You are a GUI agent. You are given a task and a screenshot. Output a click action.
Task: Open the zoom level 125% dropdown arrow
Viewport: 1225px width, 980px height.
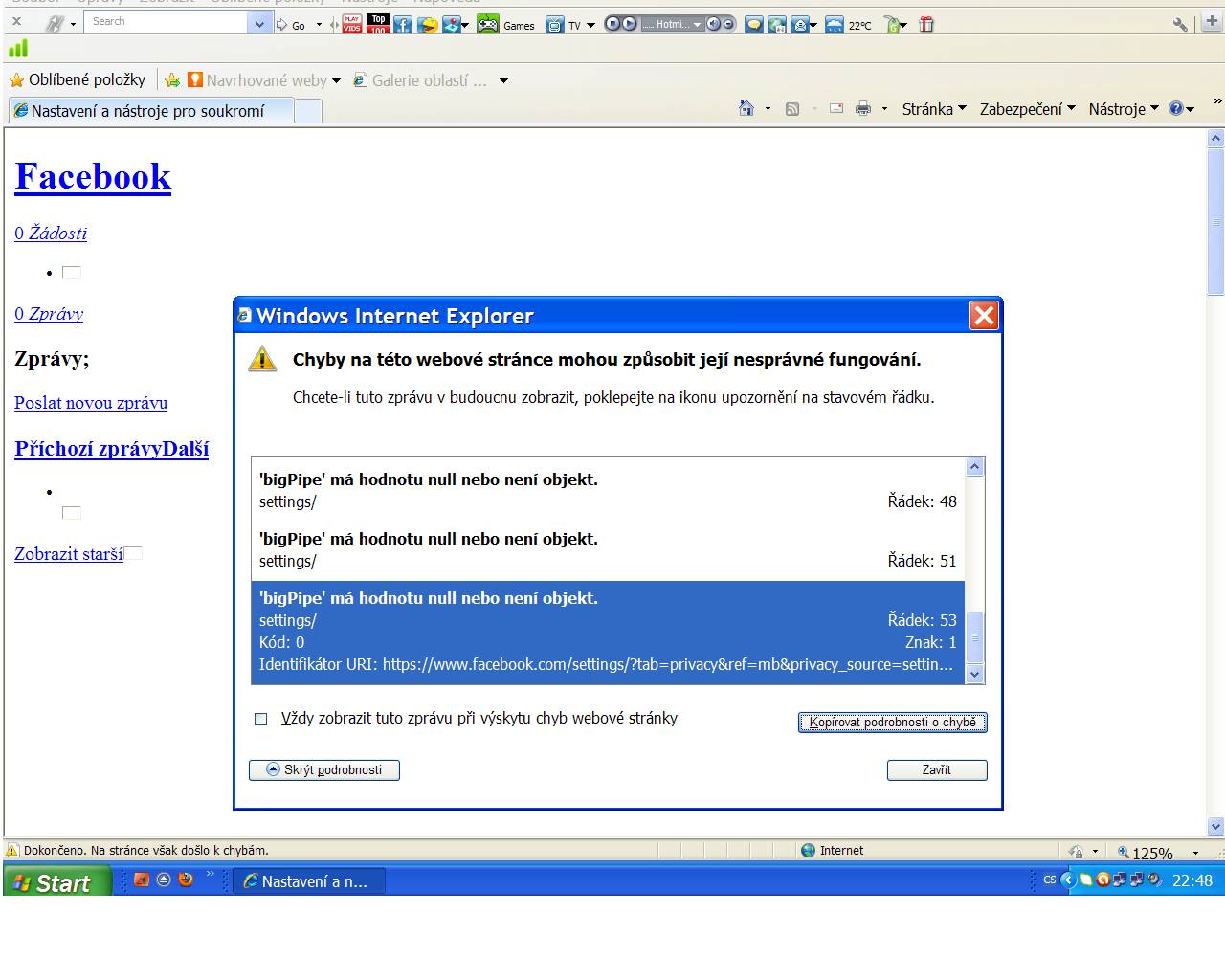[x=1195, y=853]
